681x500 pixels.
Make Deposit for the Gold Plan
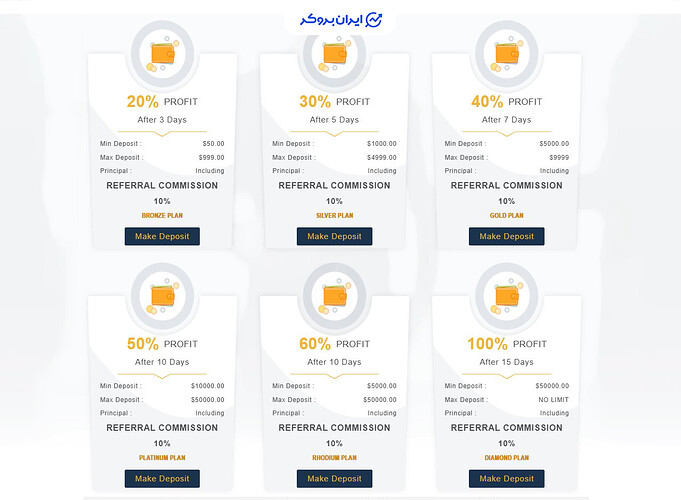click(x=506, y=236)
